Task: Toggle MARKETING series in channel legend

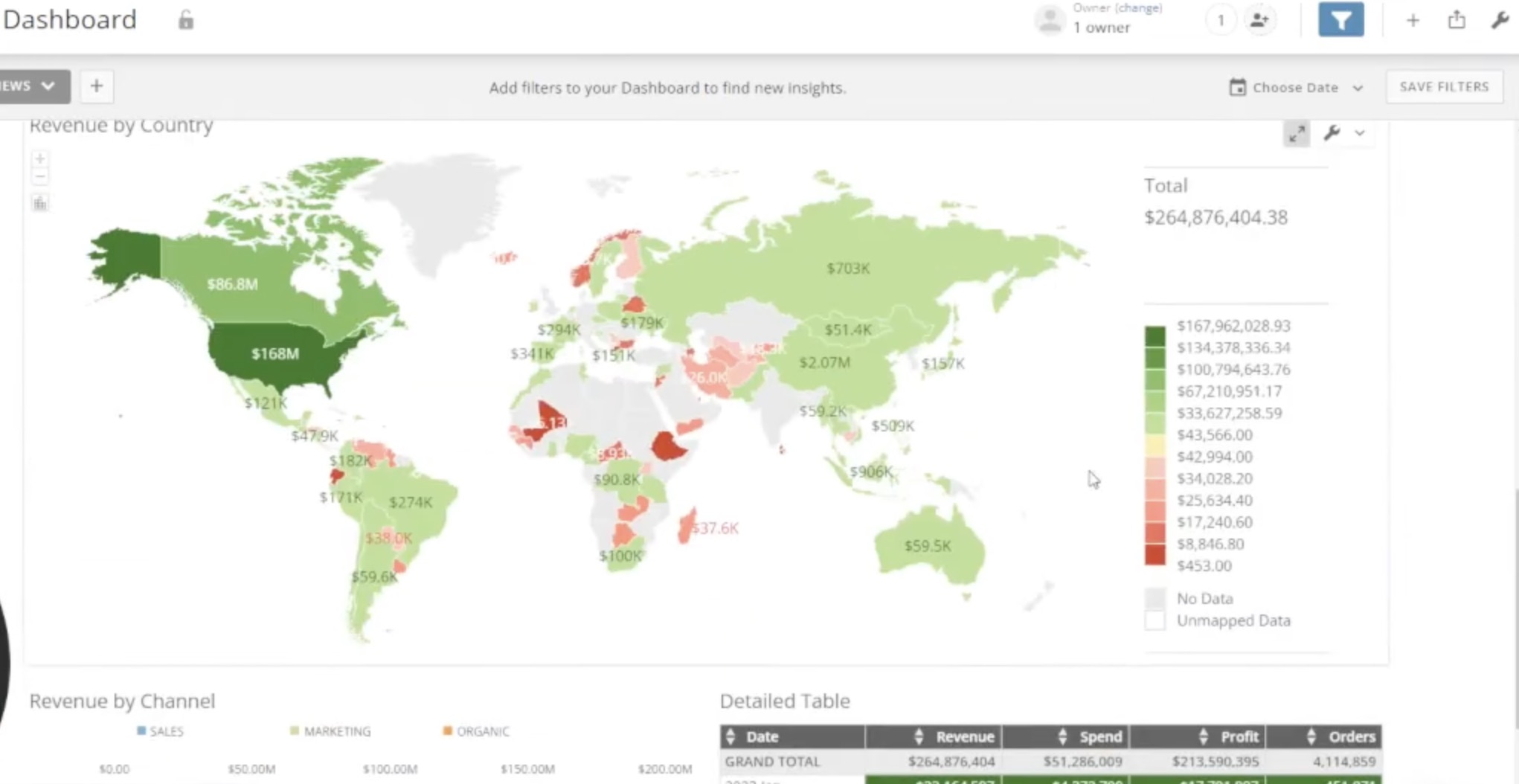Action: [x=330, y=731]
